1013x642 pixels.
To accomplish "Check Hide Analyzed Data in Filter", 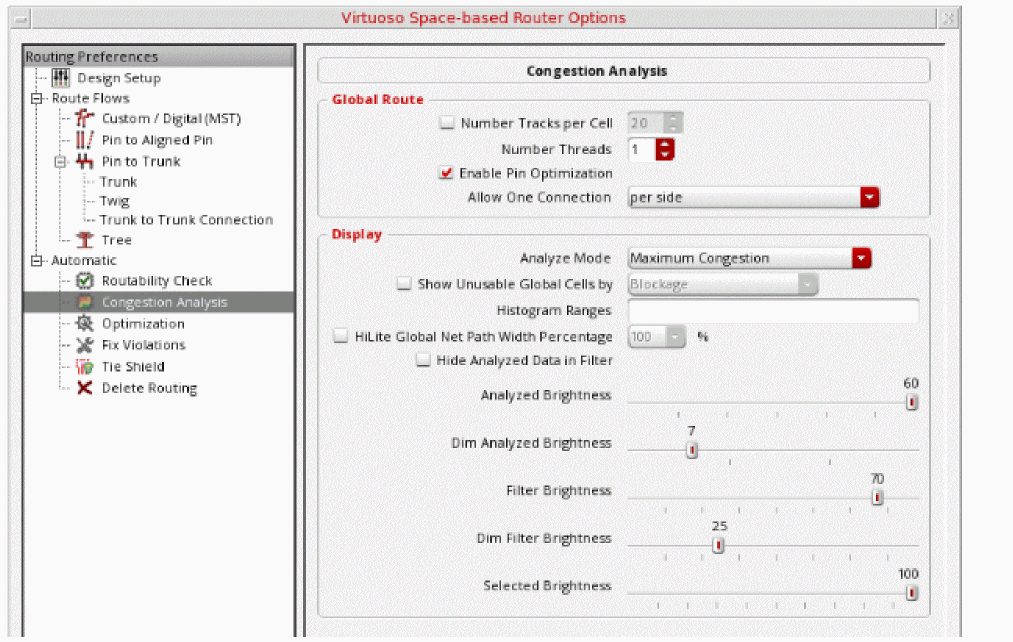I will click(x=423, y=360).
